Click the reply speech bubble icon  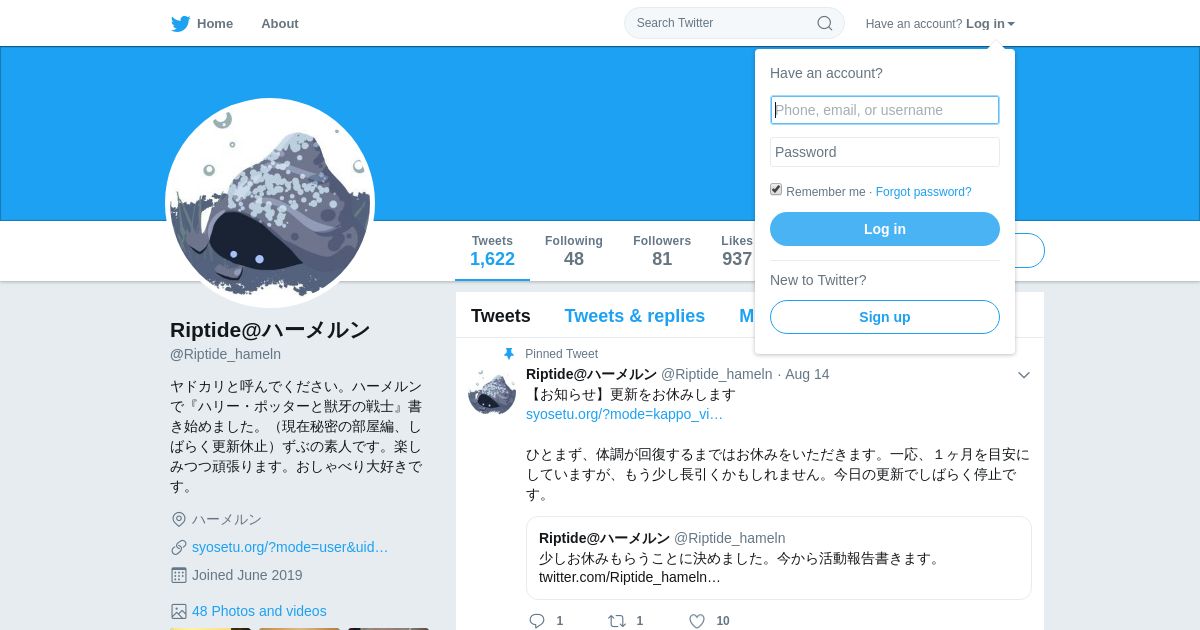coord(537,621)
